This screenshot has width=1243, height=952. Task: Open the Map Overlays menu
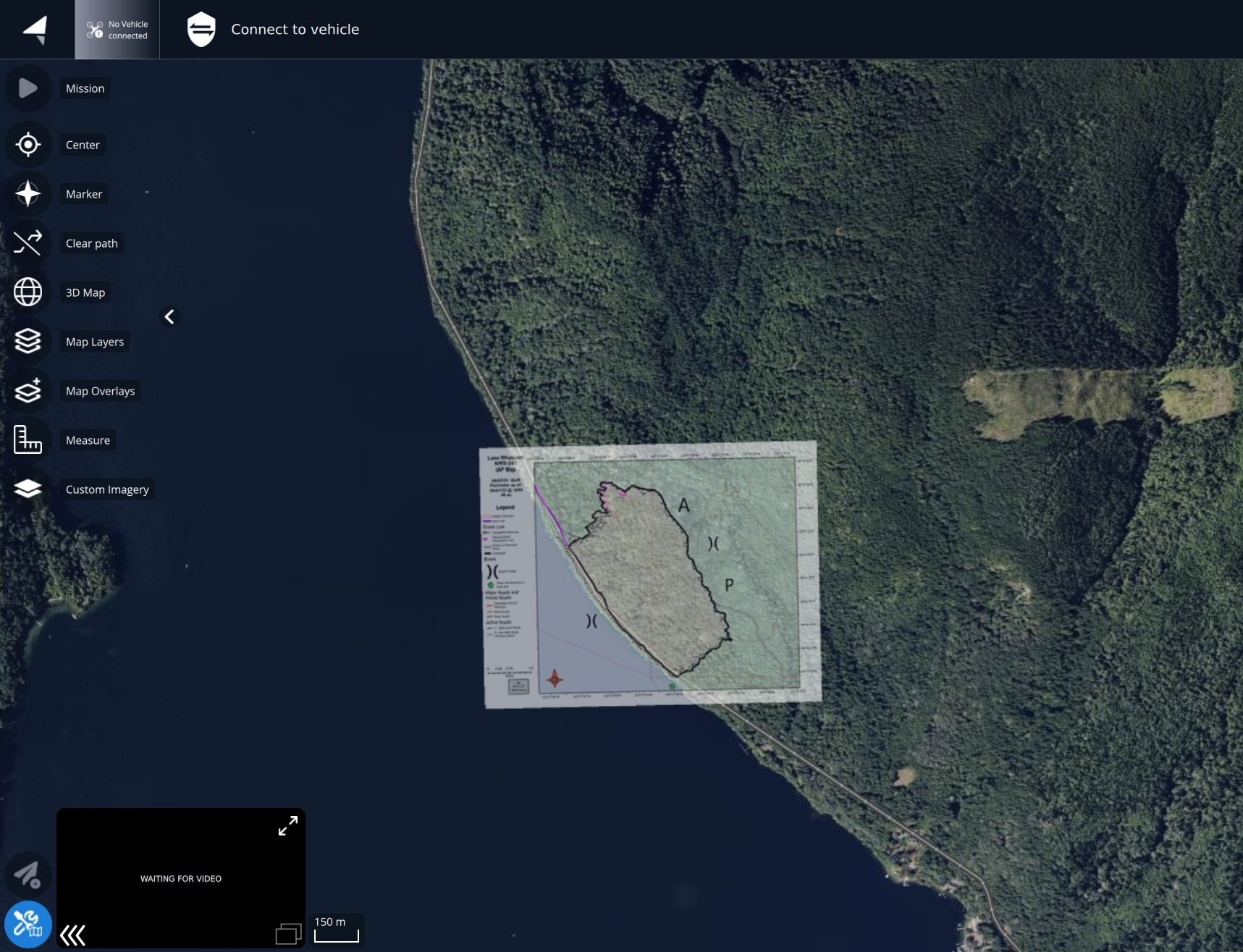[x=28, y=391]
